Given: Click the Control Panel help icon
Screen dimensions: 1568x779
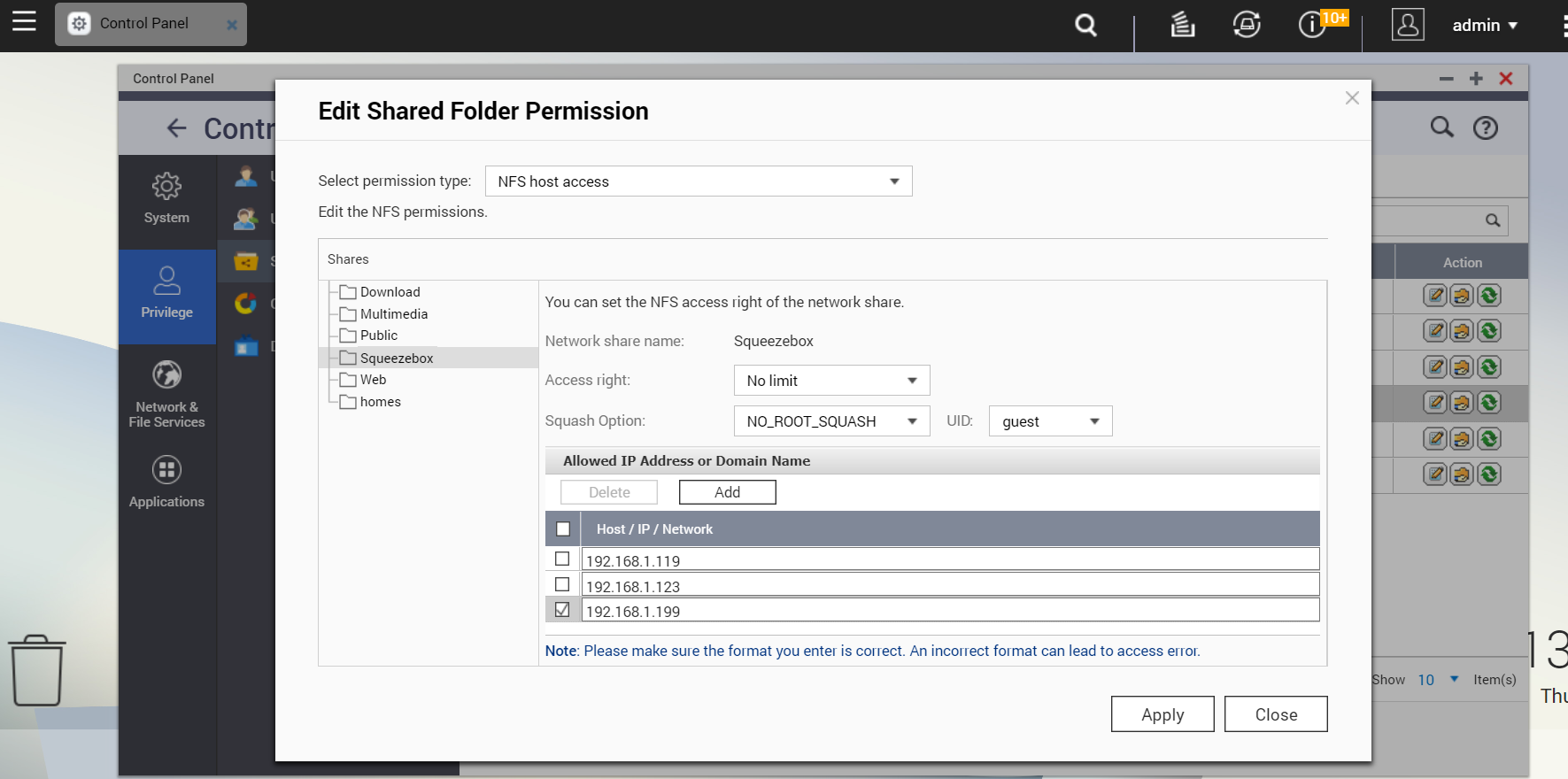Looking at the screenshot, I should (x=1485, y=128).
